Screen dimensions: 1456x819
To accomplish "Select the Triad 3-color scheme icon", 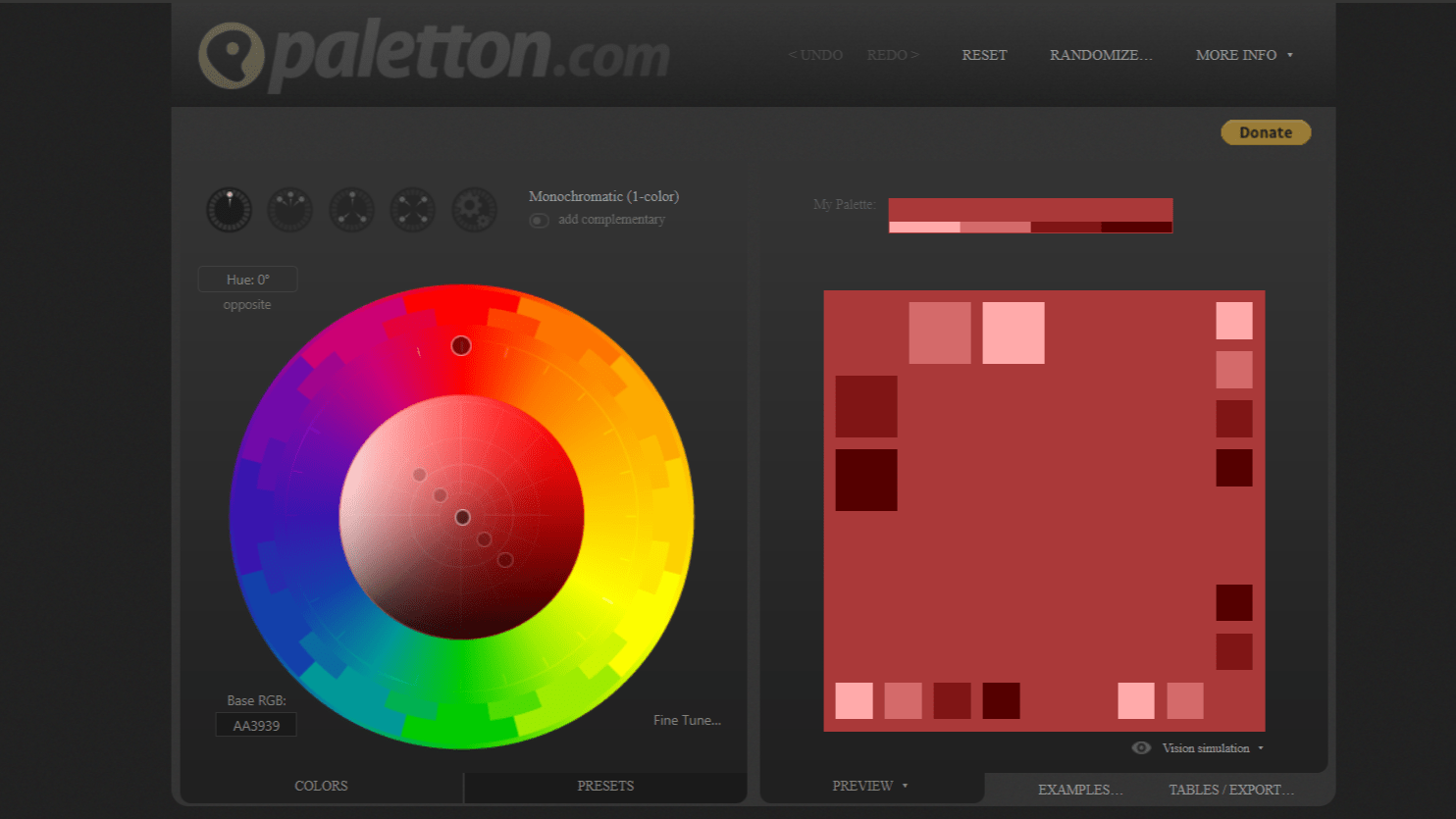I will [351, 209].
